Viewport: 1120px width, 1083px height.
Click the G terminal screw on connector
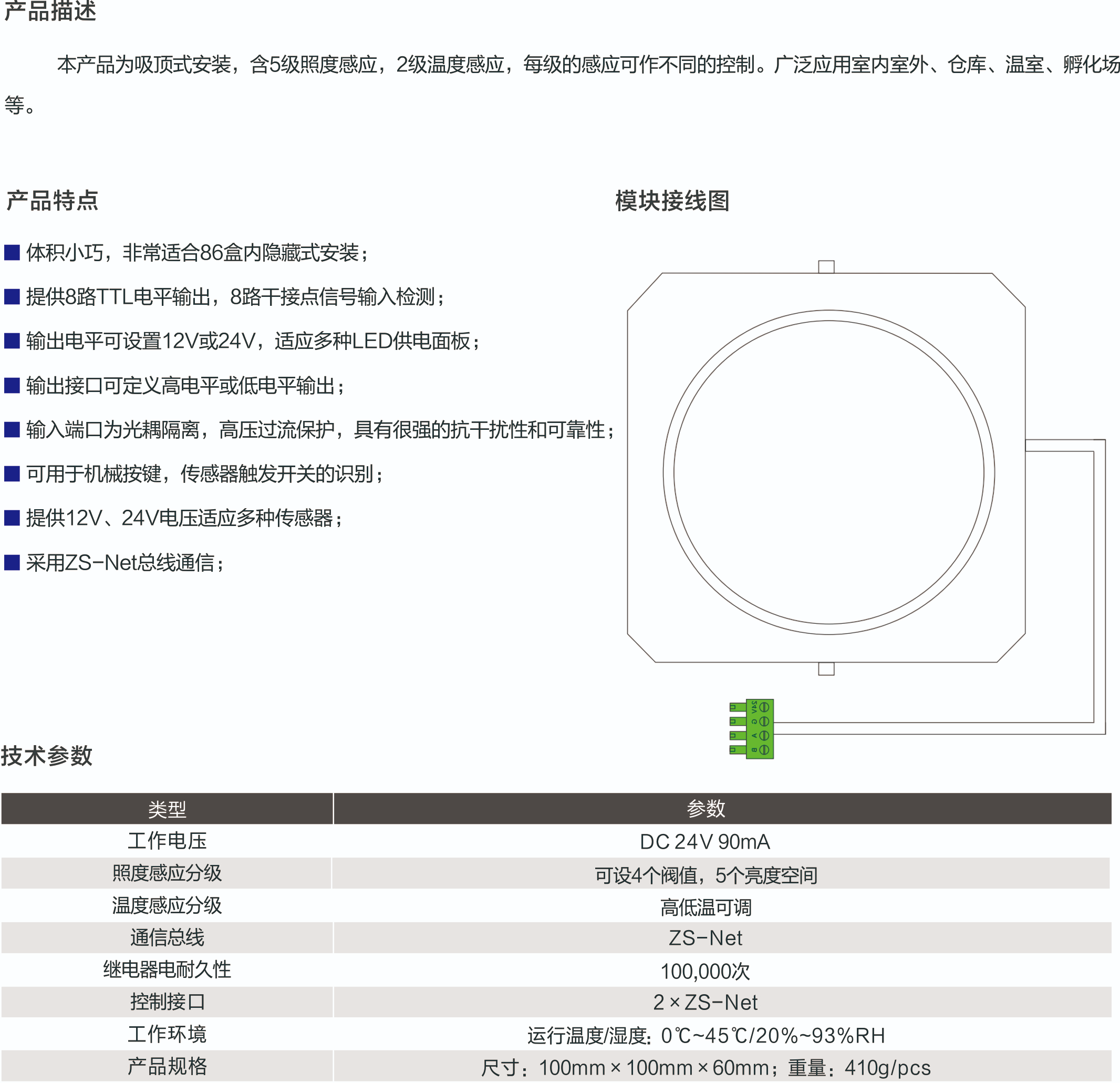pos(763,721)
